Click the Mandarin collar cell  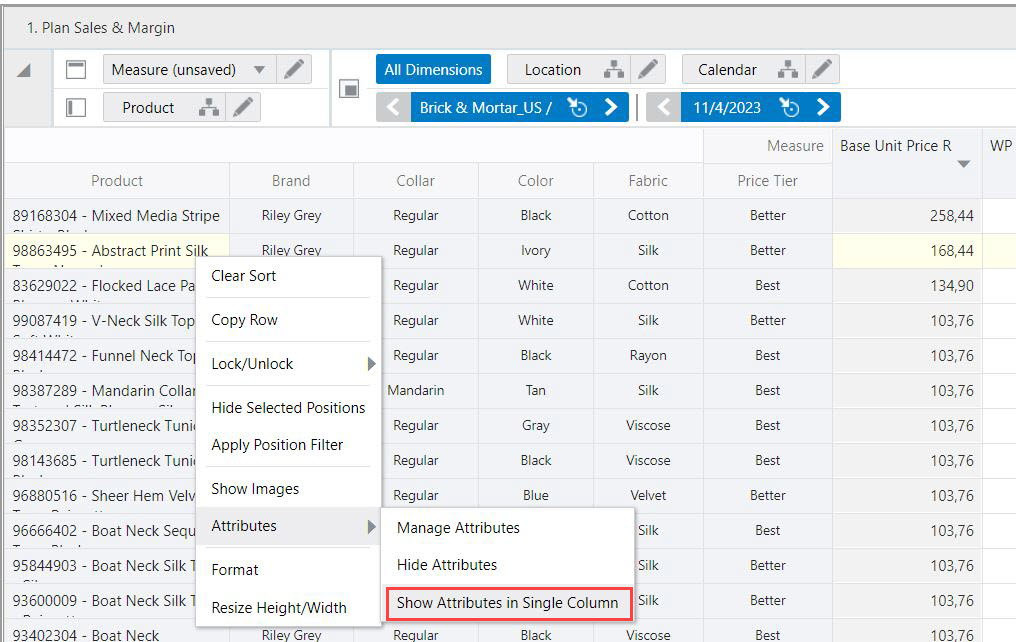[x=416, y=391]
